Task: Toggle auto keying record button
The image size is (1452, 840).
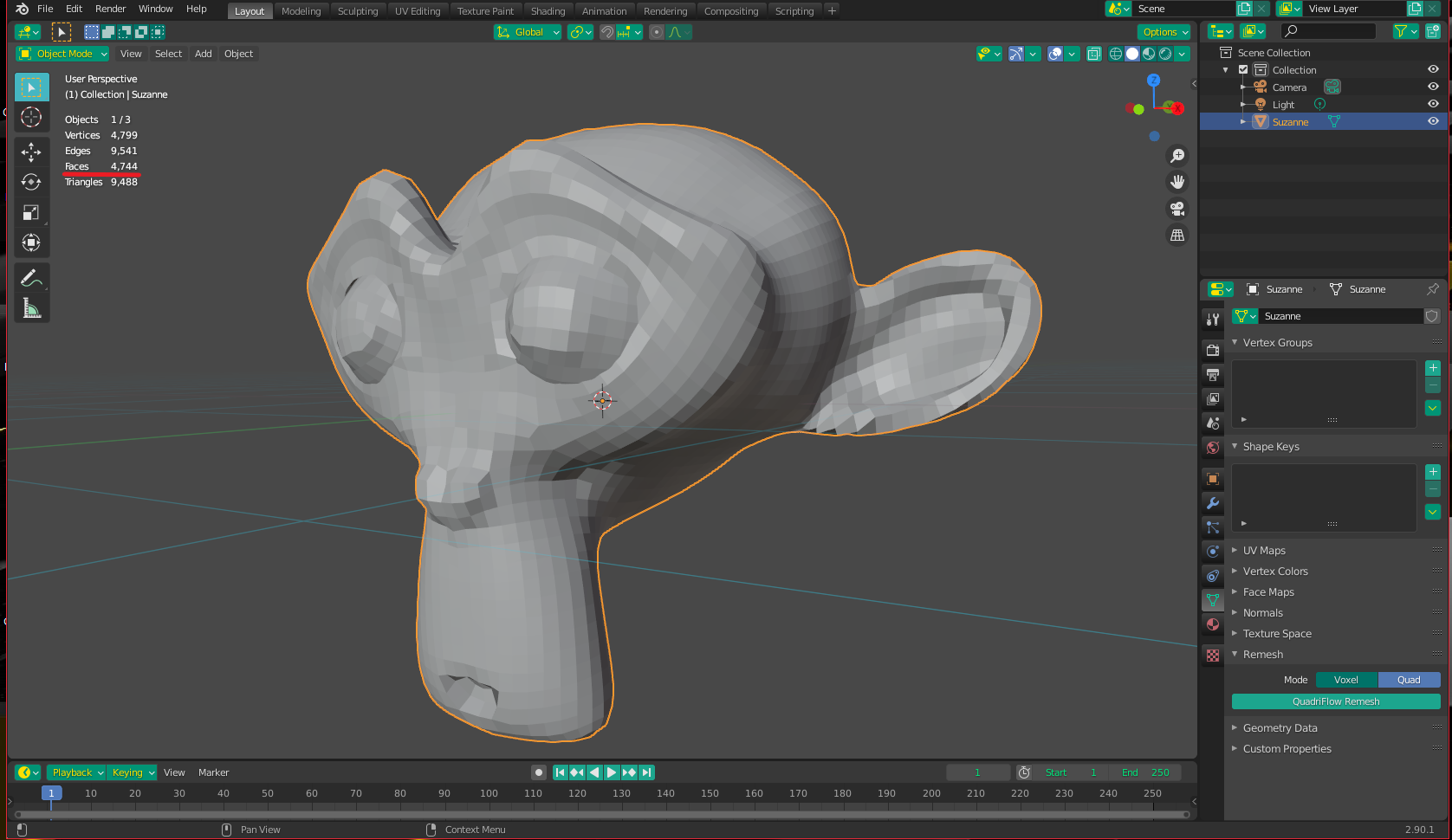Action: pos(539,772)
